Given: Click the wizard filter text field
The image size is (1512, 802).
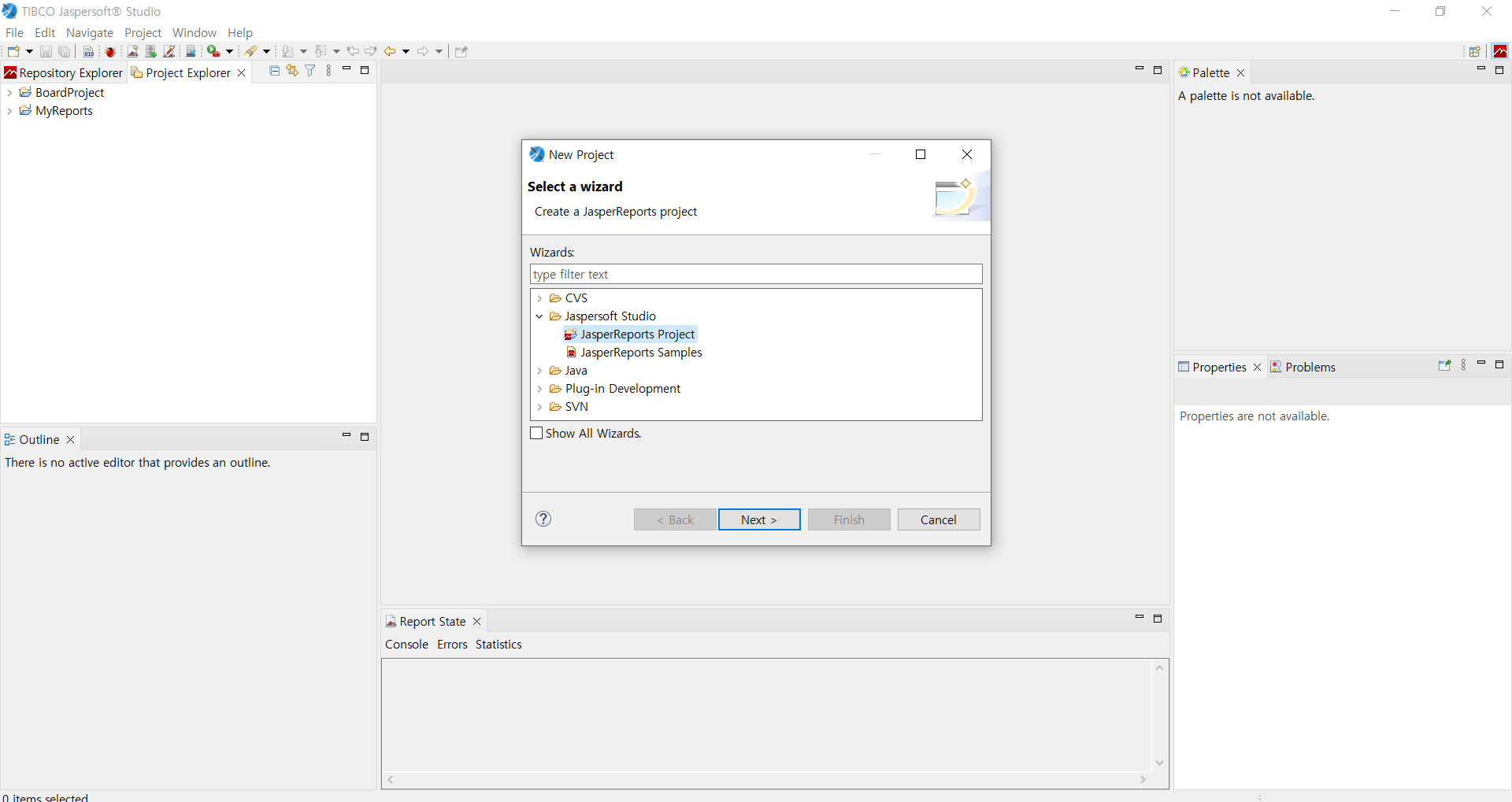Looking at the screenshot, I should (756, 274).
